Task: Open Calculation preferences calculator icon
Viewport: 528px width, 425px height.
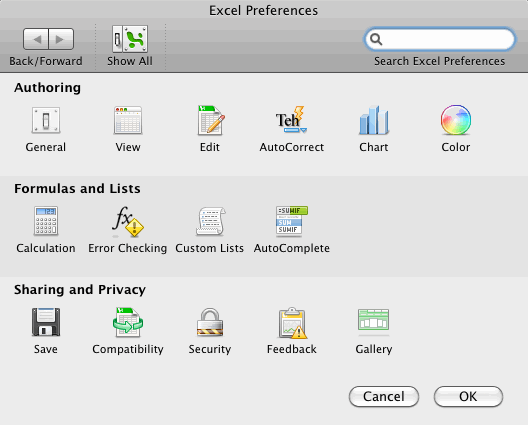Action: (46, 221)
